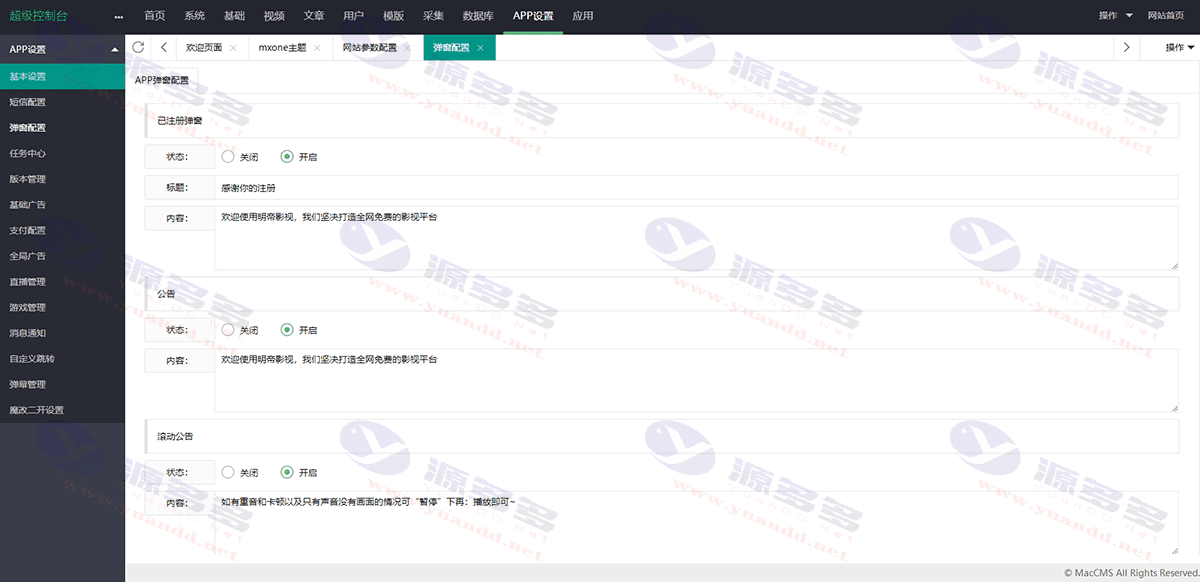The image size is (1200, 582).
Task: Select 开启 for 滚动公告 status
Action: tap(299, 473)
